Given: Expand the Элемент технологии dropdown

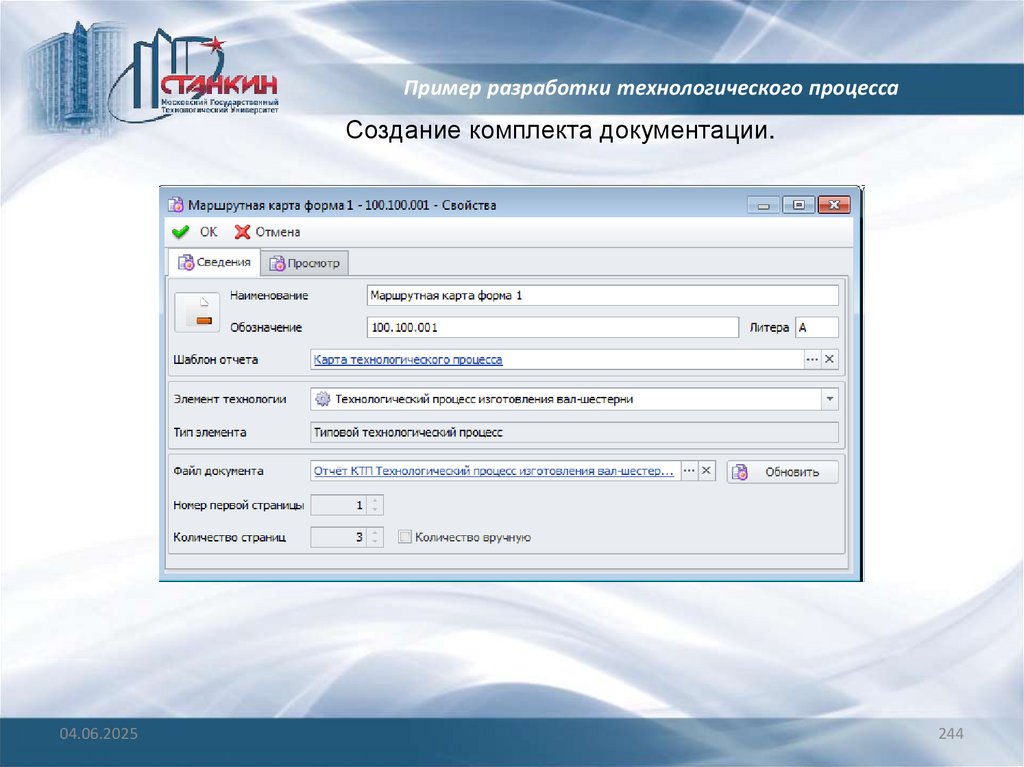Looking at the screenshot, I should [829, 399].
